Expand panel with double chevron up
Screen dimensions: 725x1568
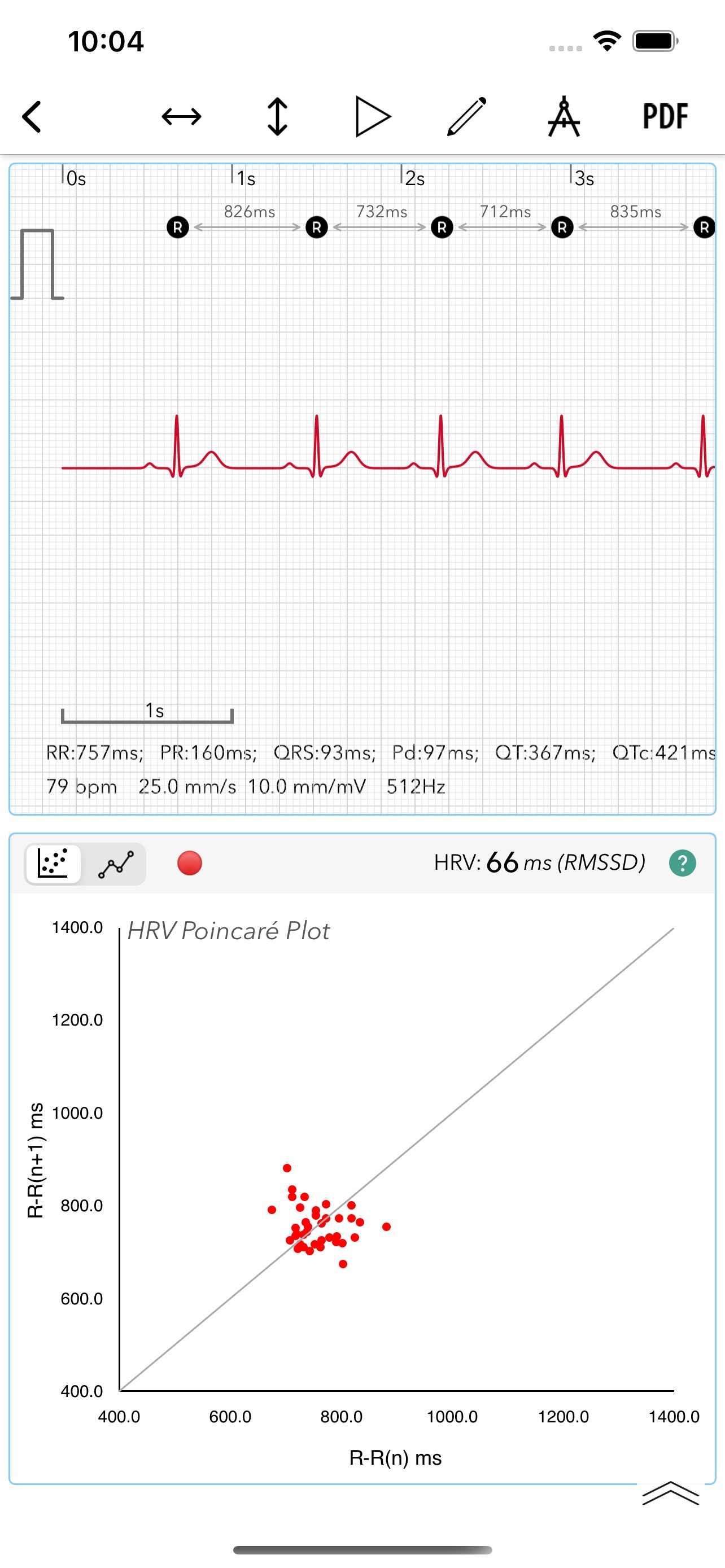pyautogui.click(x=671, y=1493)
